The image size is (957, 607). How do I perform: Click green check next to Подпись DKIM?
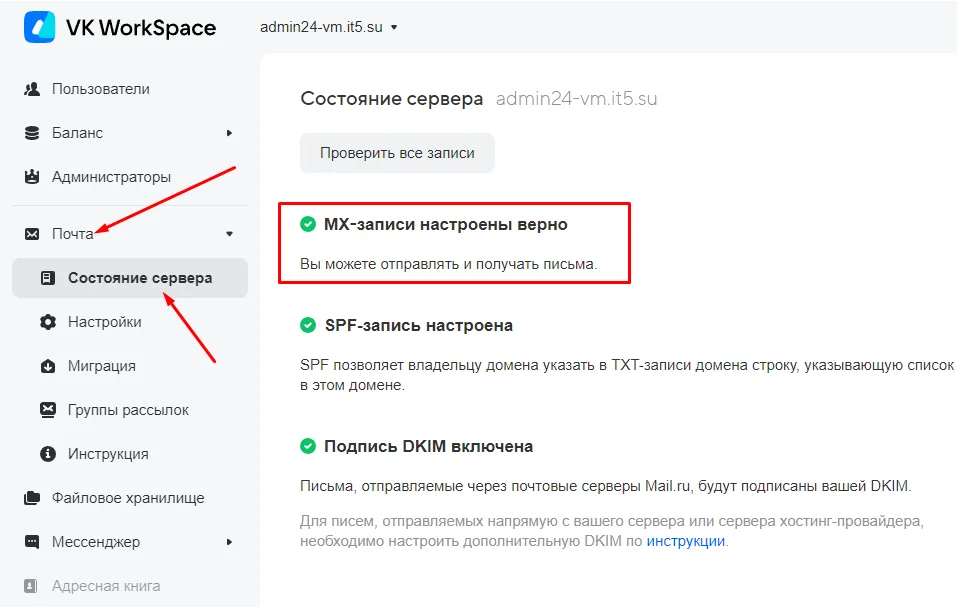pyautogui.click(x=308, y=446)
